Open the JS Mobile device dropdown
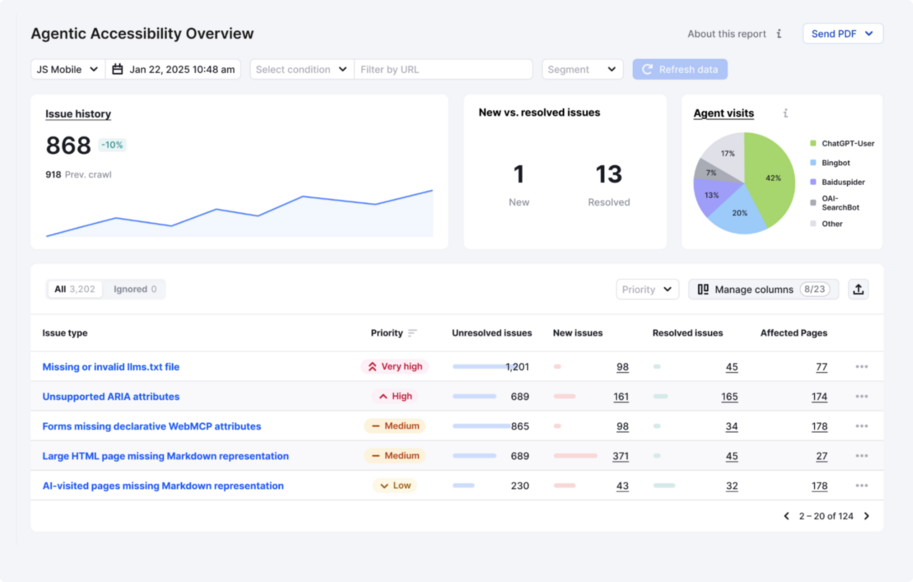Screen dimensions: 913x582 (x=68, y=69)
